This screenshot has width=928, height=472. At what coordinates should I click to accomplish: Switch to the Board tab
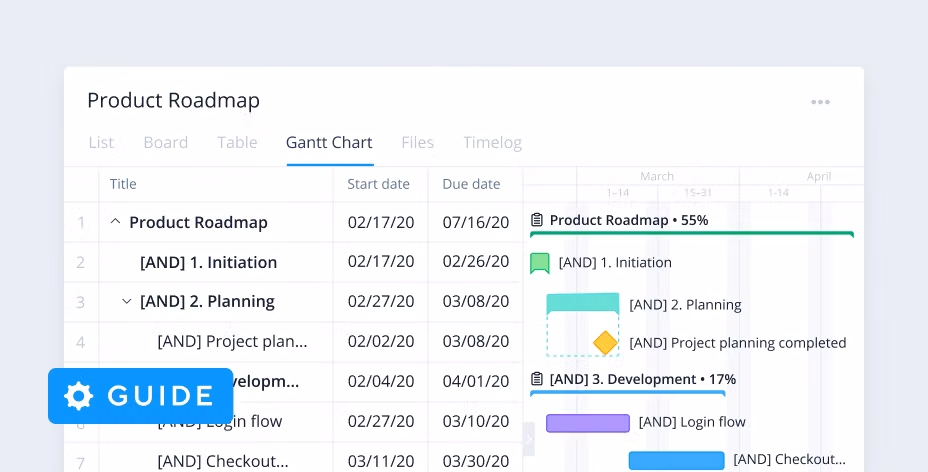click(165, 142)
